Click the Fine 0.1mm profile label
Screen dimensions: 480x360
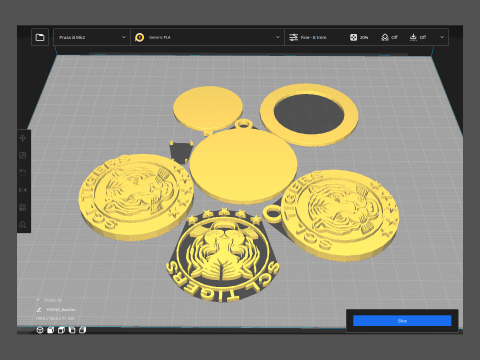[313, 37]
